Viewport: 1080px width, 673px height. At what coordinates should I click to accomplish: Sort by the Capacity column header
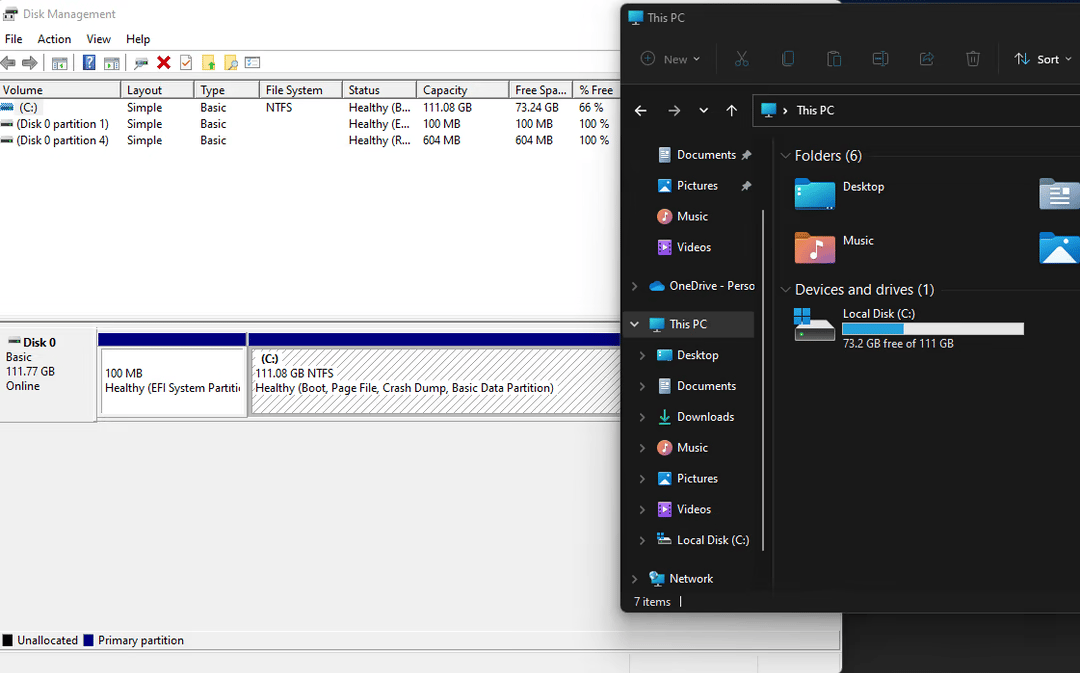(463, 90)
